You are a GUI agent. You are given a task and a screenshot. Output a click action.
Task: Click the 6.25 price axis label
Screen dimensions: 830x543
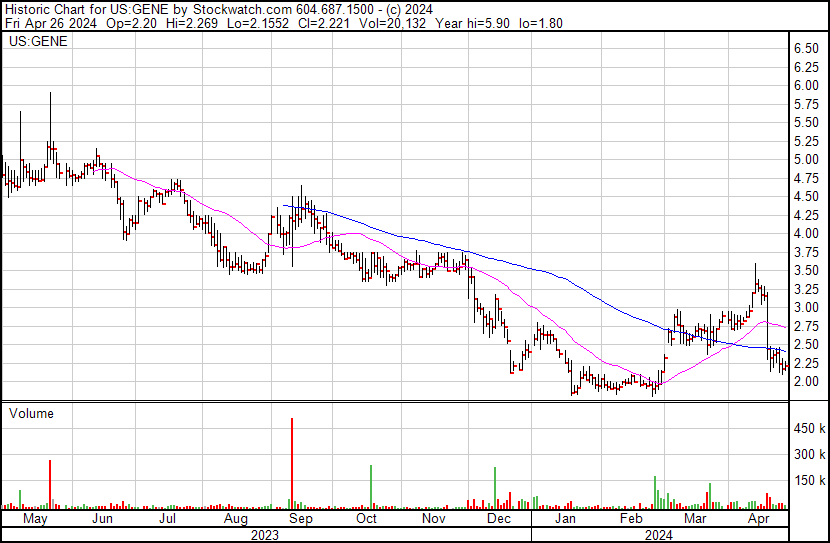coord(806,67)
